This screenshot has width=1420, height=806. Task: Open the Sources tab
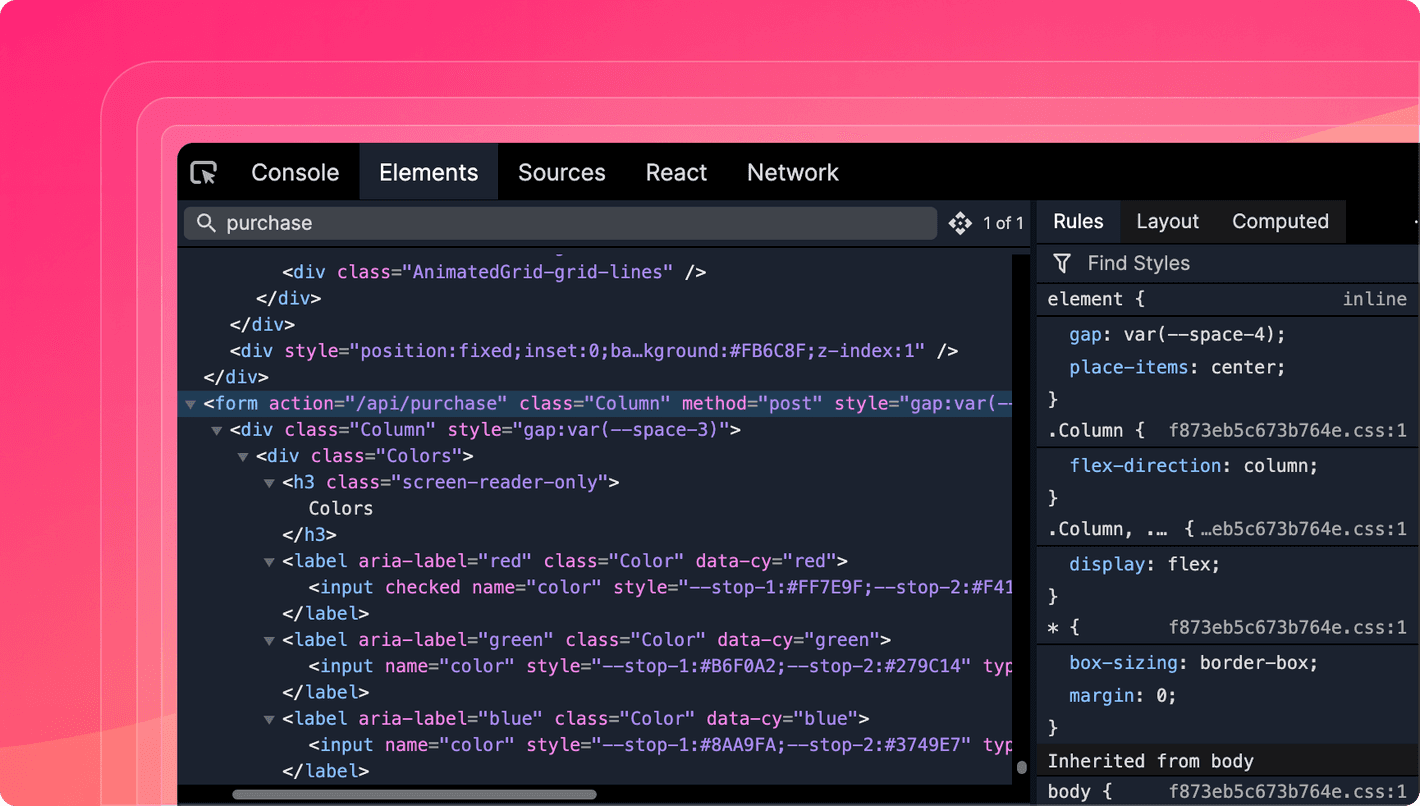click(561, 173)
